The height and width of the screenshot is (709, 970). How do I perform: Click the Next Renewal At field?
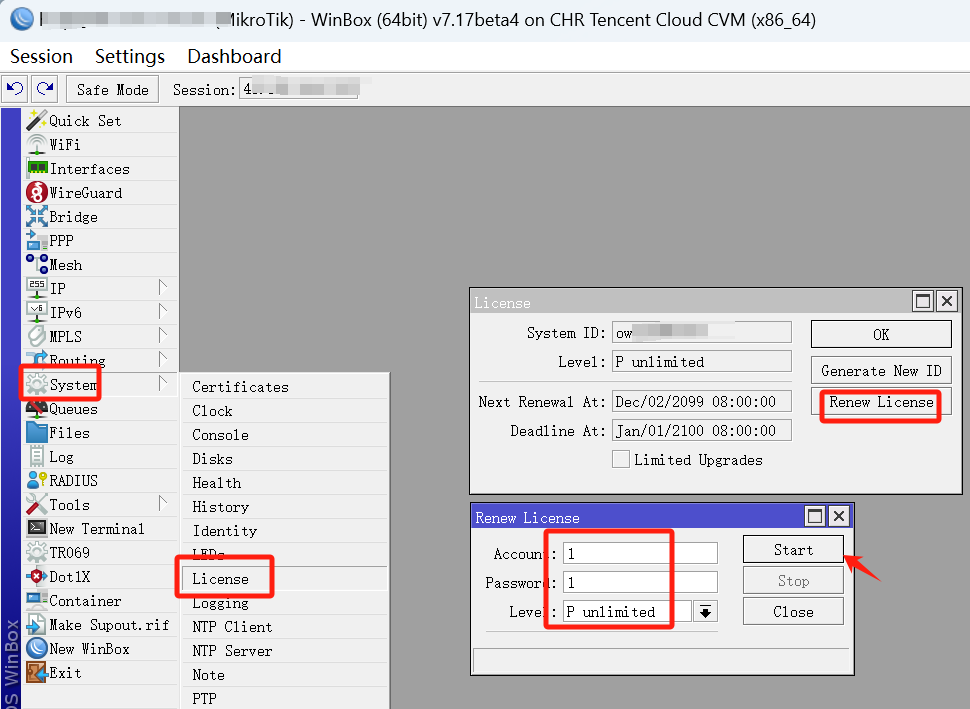(702, 402)
